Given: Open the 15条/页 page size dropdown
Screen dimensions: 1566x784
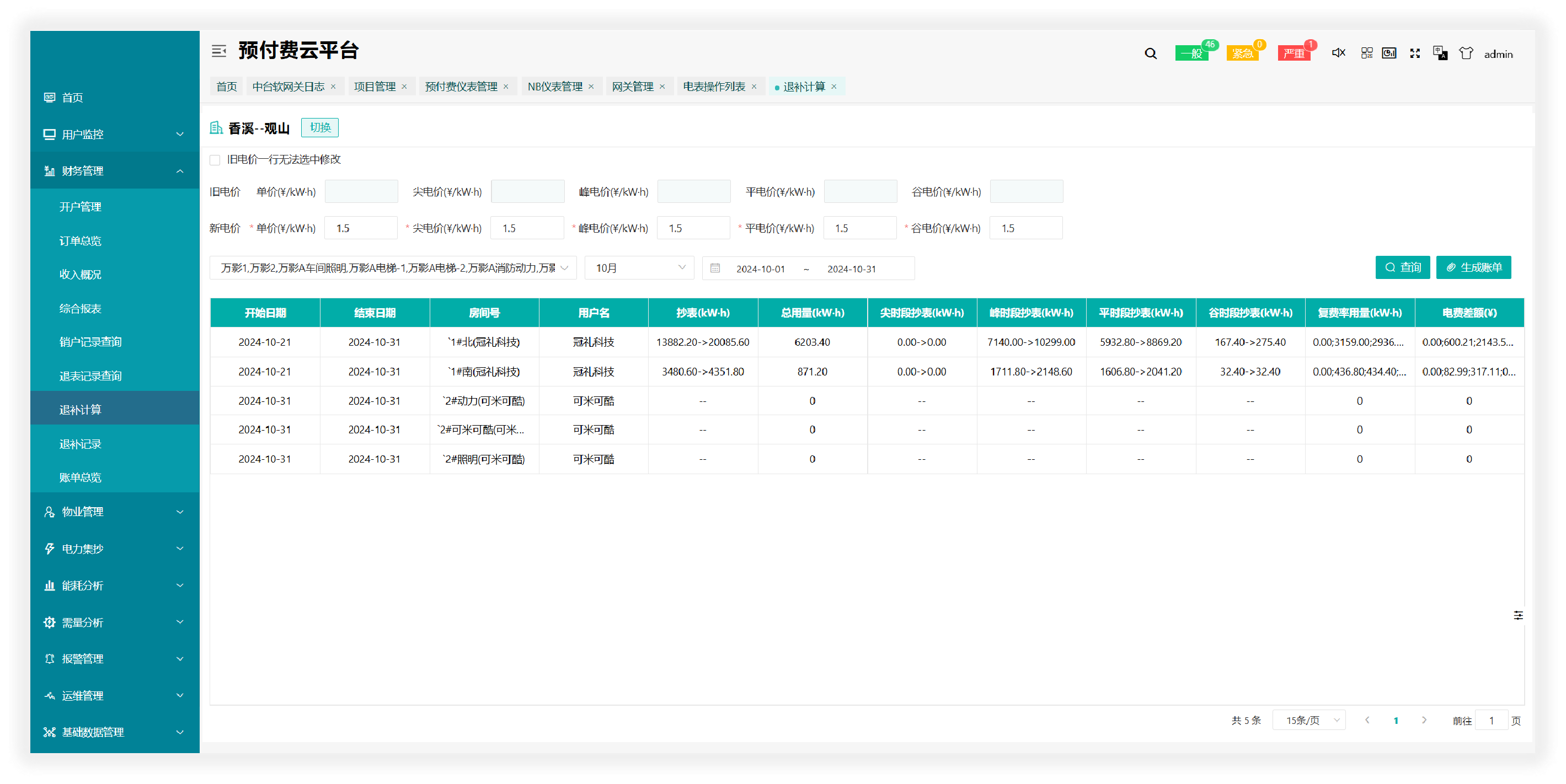Looking at the screenshot, I should pos(1309,720).
